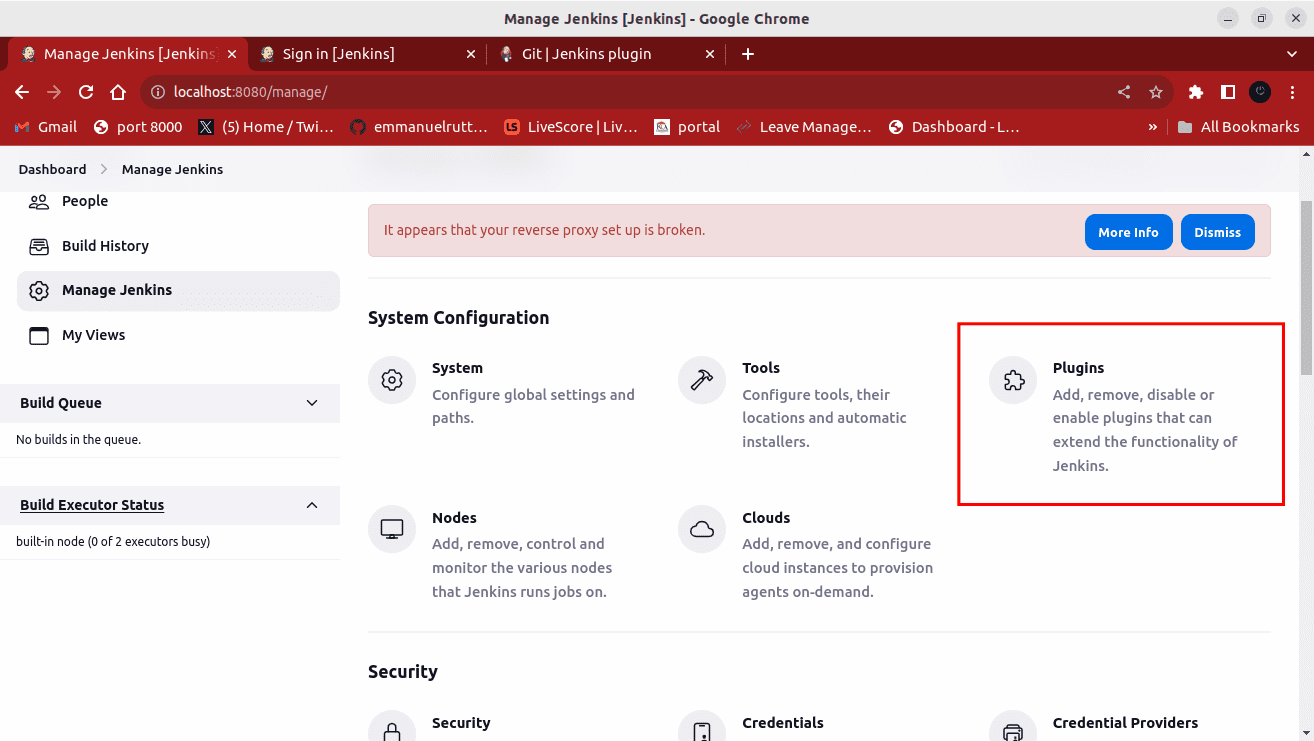
Task: Select the Nodes monitor icon
Action: (x=392, y=529)
